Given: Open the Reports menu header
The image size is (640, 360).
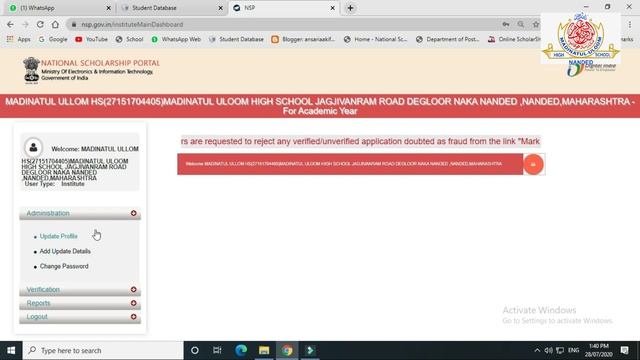Looking at the screenshot, I should click(80, 303).
